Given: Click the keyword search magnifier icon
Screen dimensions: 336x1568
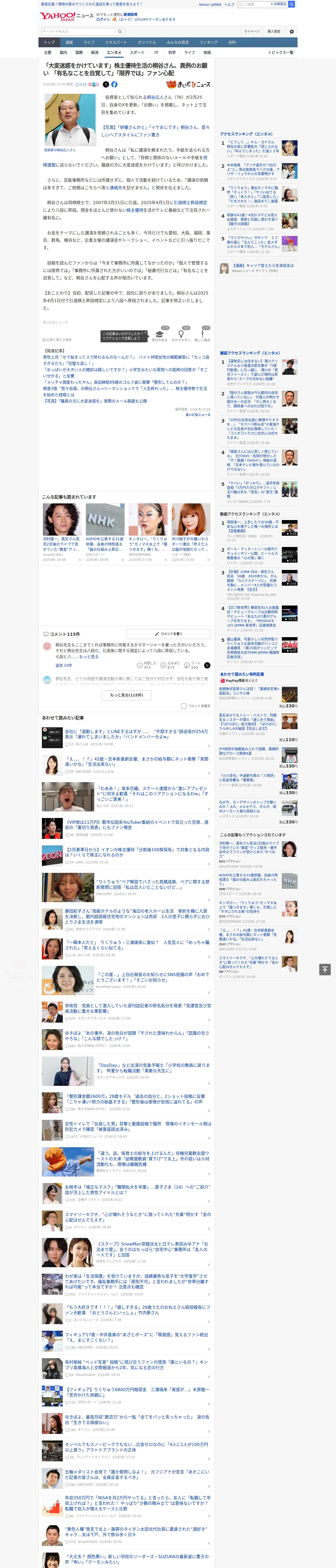Looking at the screenshot, I should 120,32.
